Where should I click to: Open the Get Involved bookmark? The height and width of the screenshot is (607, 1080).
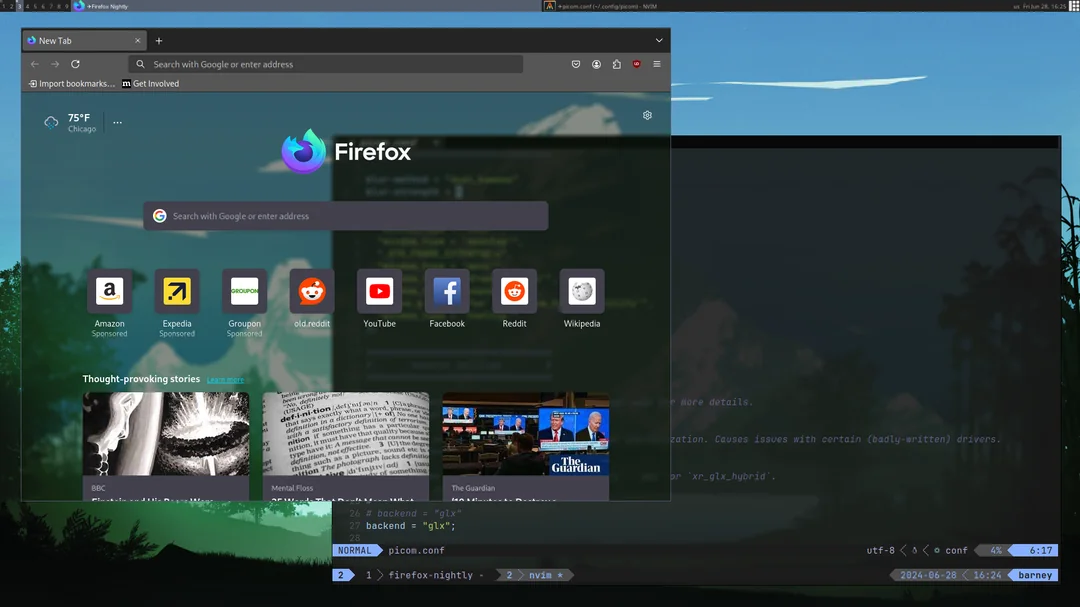tap(150, 83)
